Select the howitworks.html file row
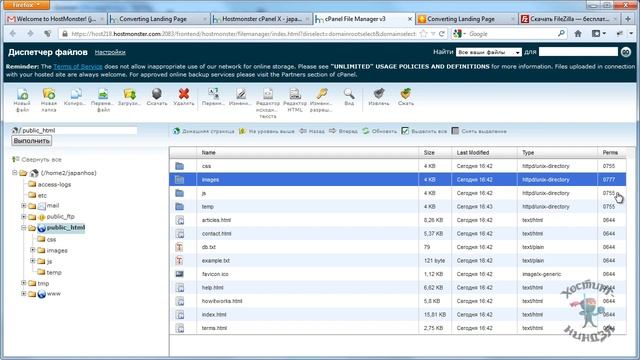Screen dimensions: 640x360 click(x=398, y=301)
